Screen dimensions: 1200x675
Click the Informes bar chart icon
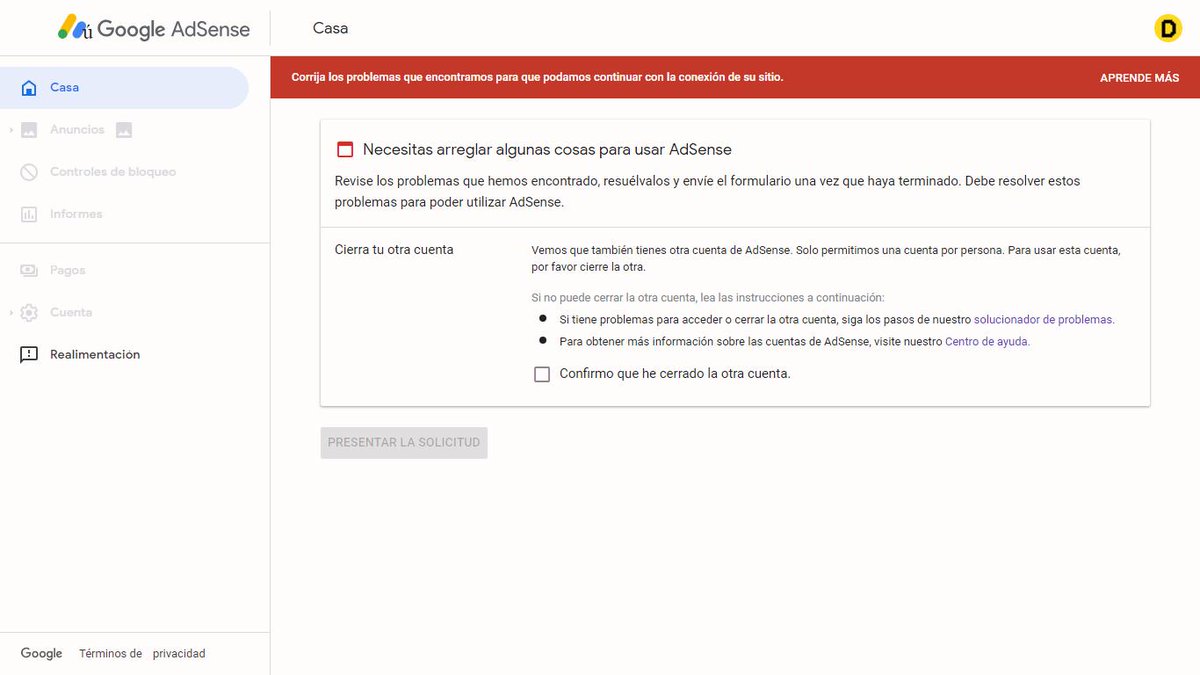click(x=29, y=214)
